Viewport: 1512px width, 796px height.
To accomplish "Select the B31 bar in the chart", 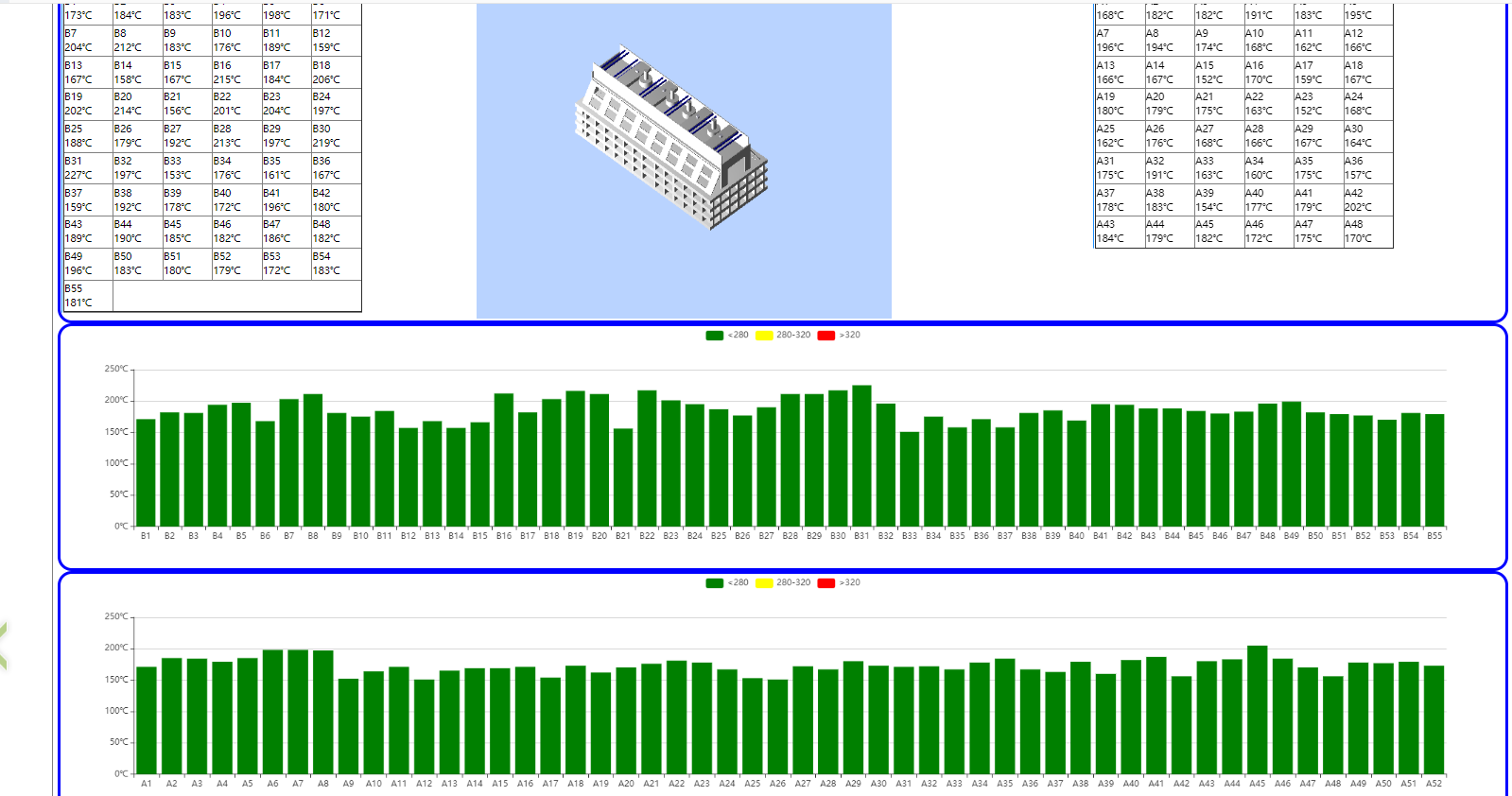I will 861,456.
